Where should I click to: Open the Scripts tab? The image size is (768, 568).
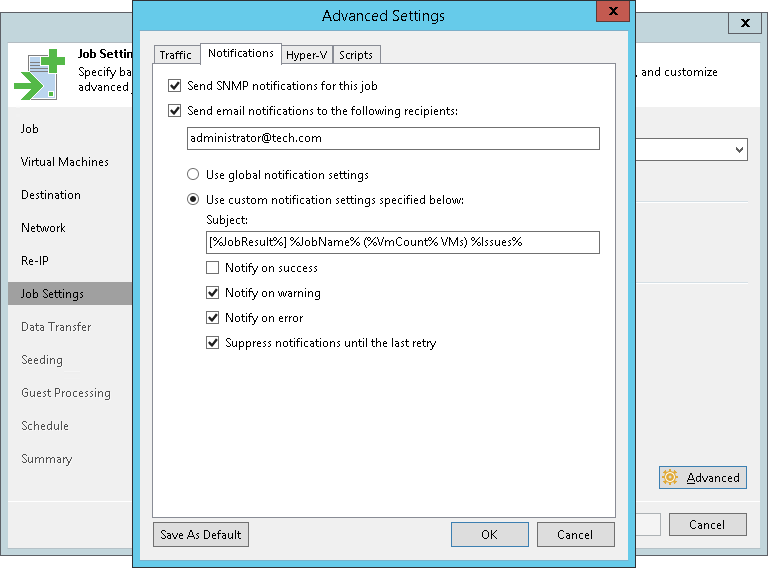[356, 55]
